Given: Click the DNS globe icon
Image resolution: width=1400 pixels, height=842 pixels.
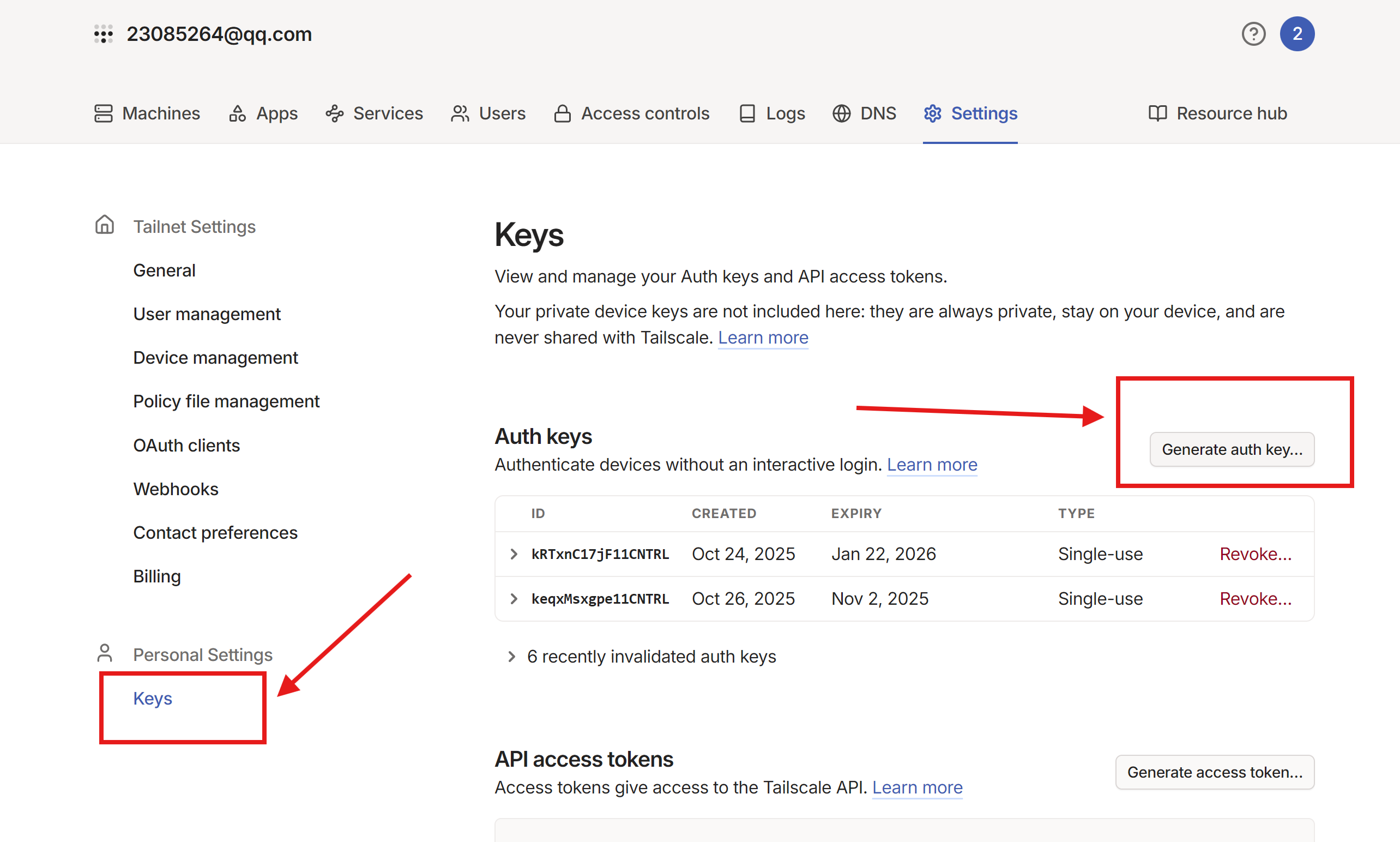Looking at the screenshot, I should coord(841,113).
